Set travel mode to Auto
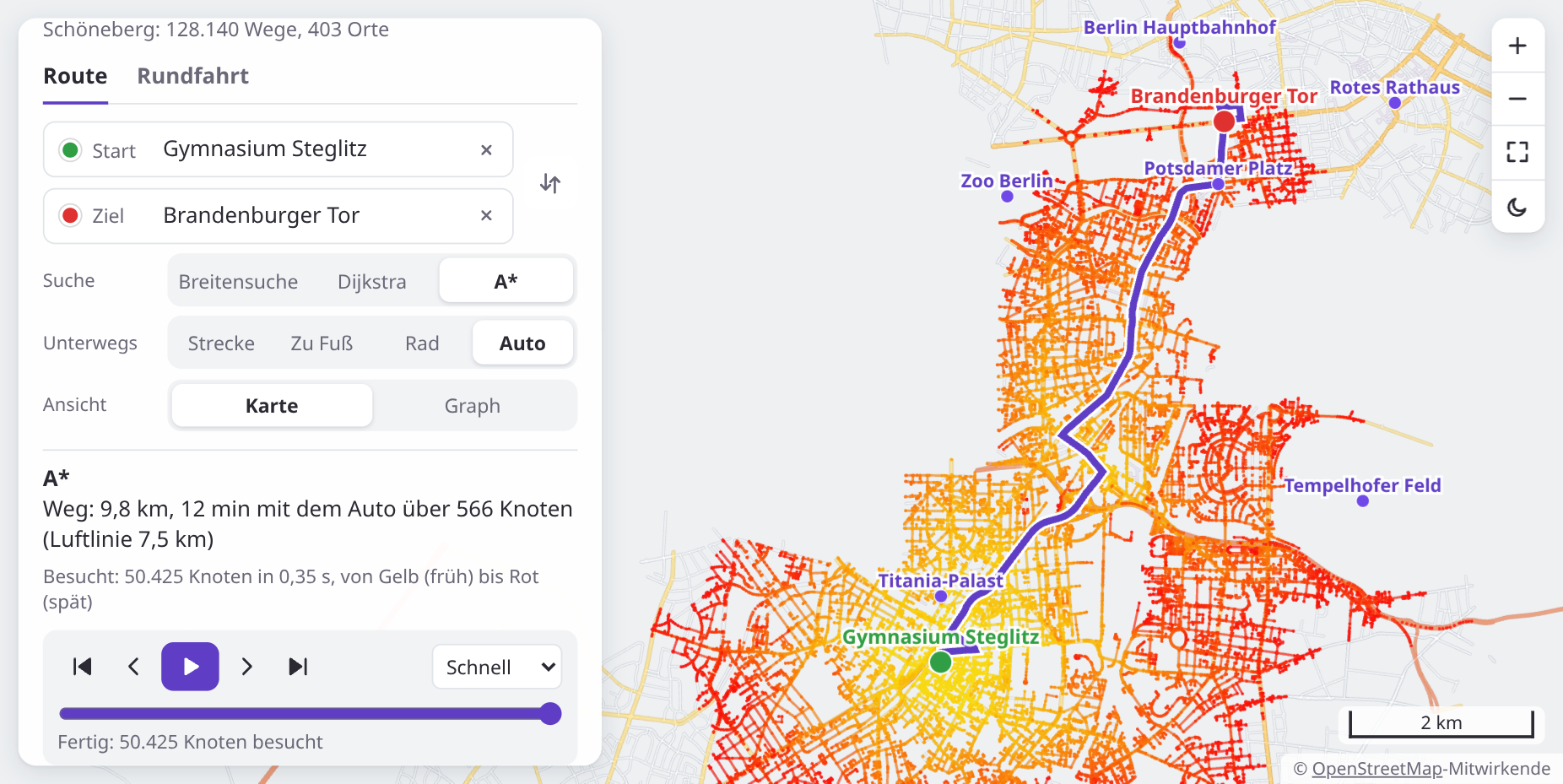 pyautogui.click(x=522, y=343)
